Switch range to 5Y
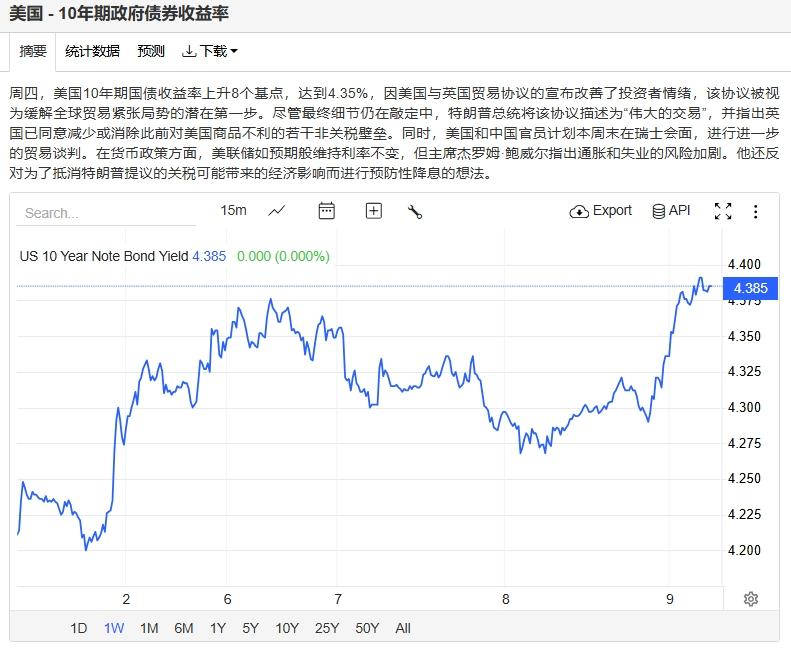791x648 pixels. click(250, 628)
